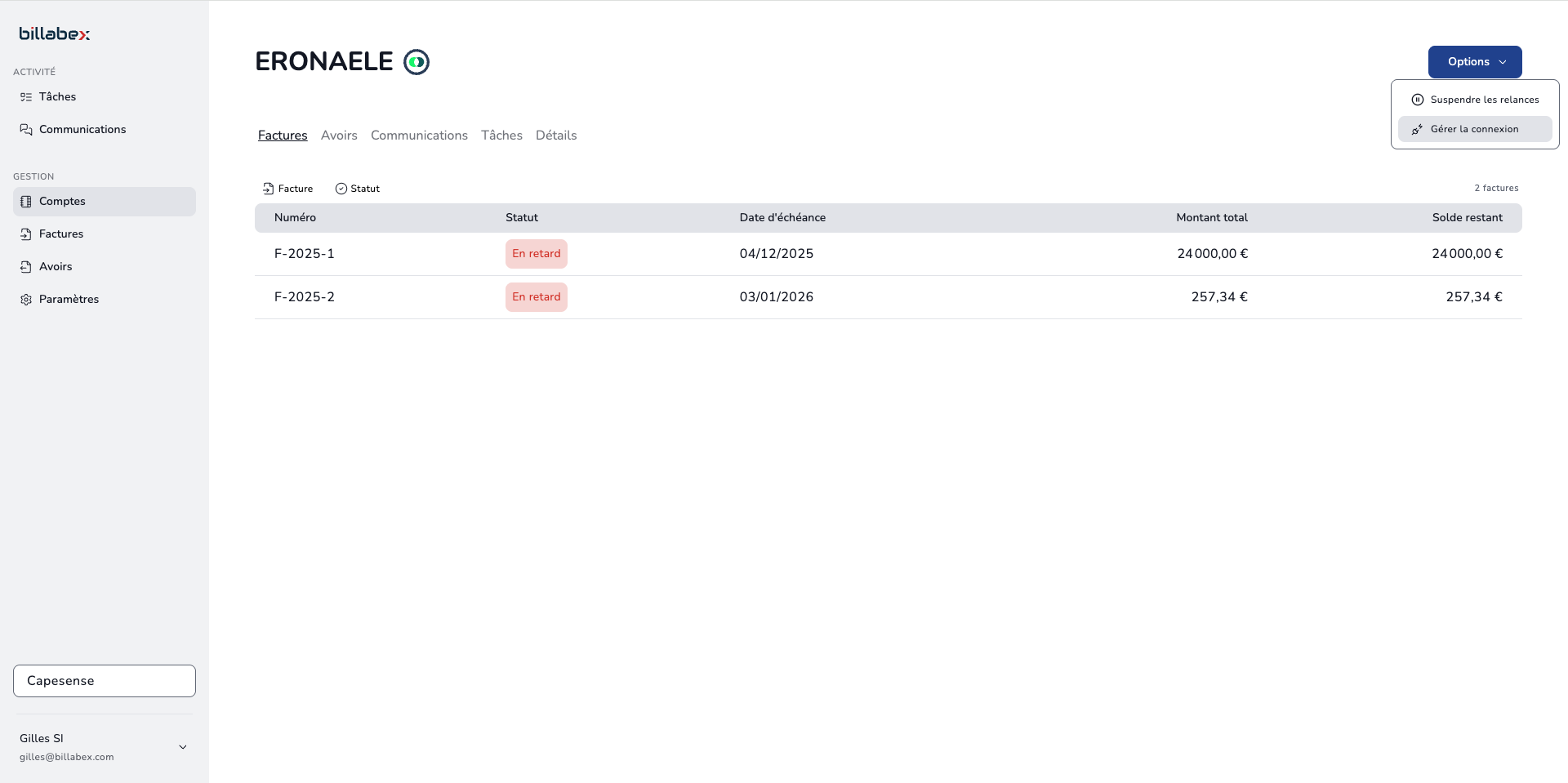Click the pause icon for Suspendre les relances
The width and height of the screenshot is (1568, 783).
pos(1418,100)
